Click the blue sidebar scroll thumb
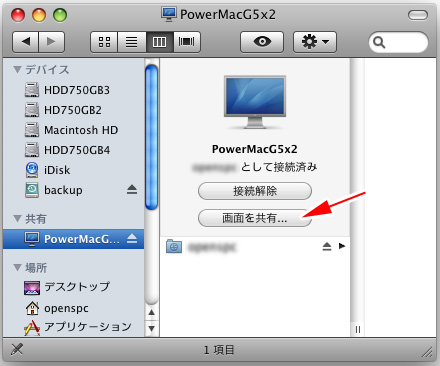This screenshot has width=440, height=366. pyautogui.click(x=152, y=137)
